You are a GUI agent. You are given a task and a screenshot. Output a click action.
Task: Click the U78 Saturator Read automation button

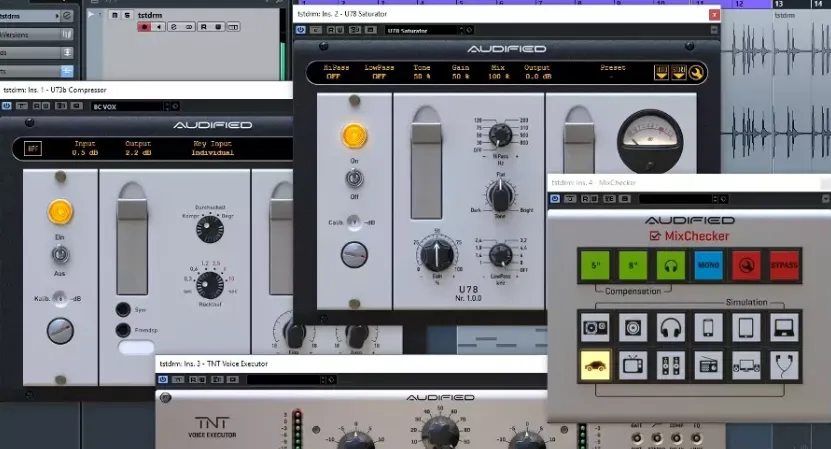[330, 30]
